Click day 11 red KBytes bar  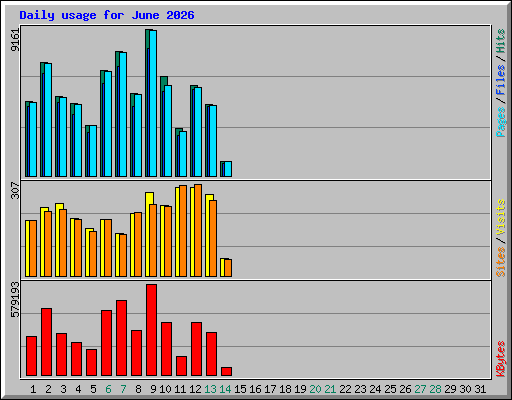point(181,366)
